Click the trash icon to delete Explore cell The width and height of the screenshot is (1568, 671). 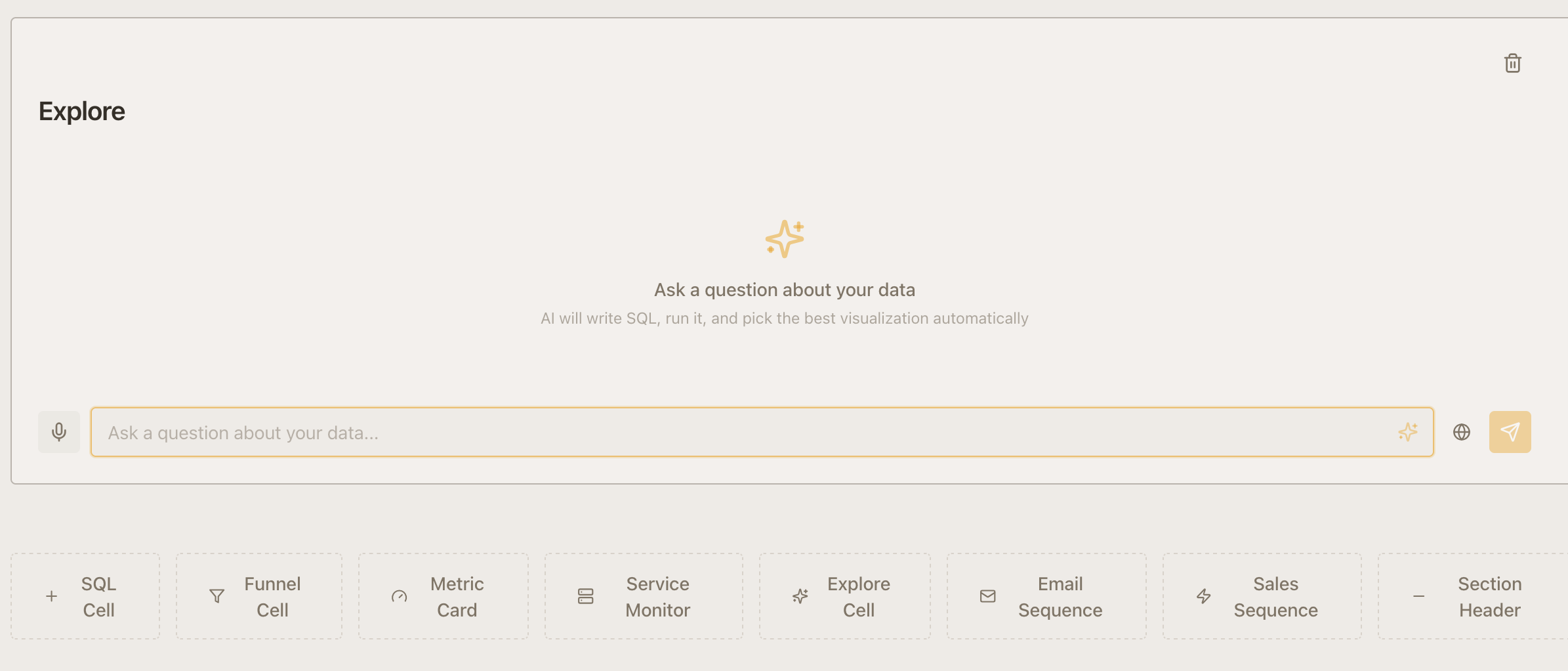pyautogui.click(x=1513, y=63)
